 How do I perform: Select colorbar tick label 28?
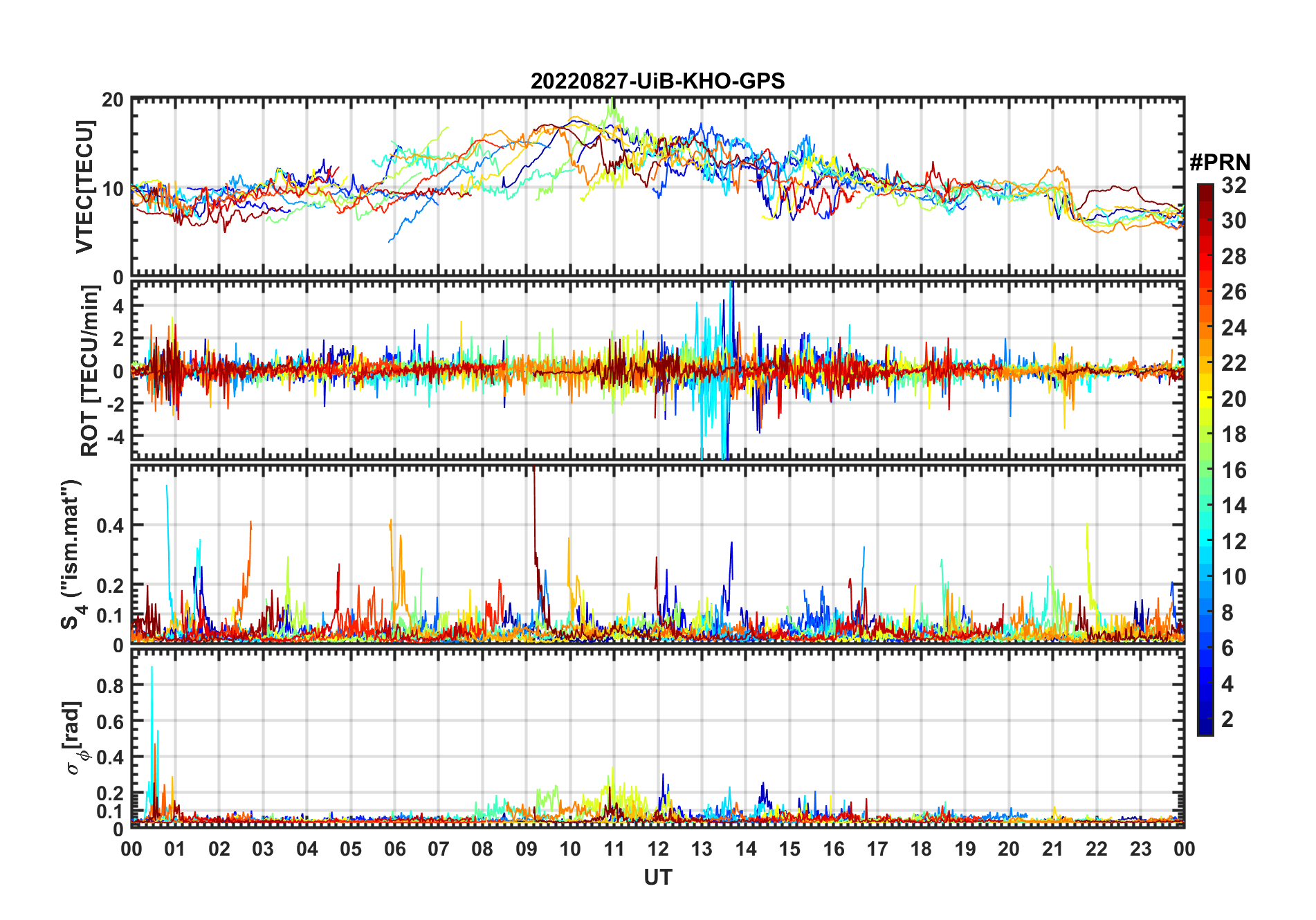pyautogui.click(x=1234, y=256)
